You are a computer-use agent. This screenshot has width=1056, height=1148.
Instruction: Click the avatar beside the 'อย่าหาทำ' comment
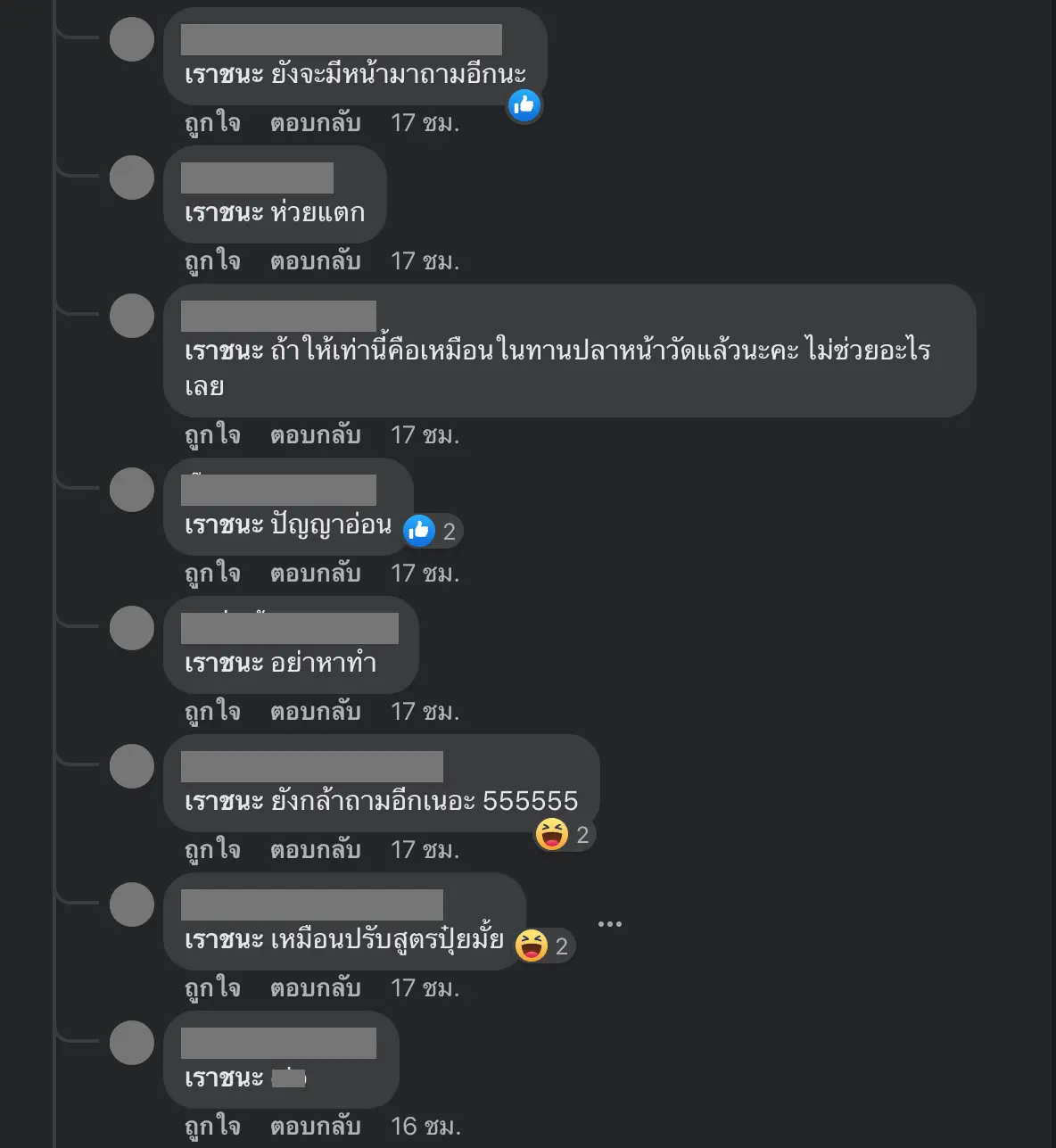point(132,628)
